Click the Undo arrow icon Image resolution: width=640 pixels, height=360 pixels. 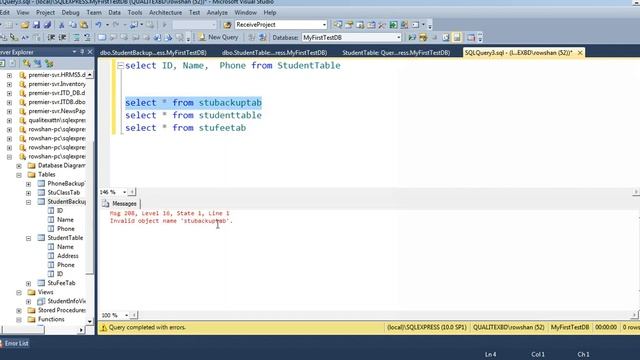[x=98, y=25]
